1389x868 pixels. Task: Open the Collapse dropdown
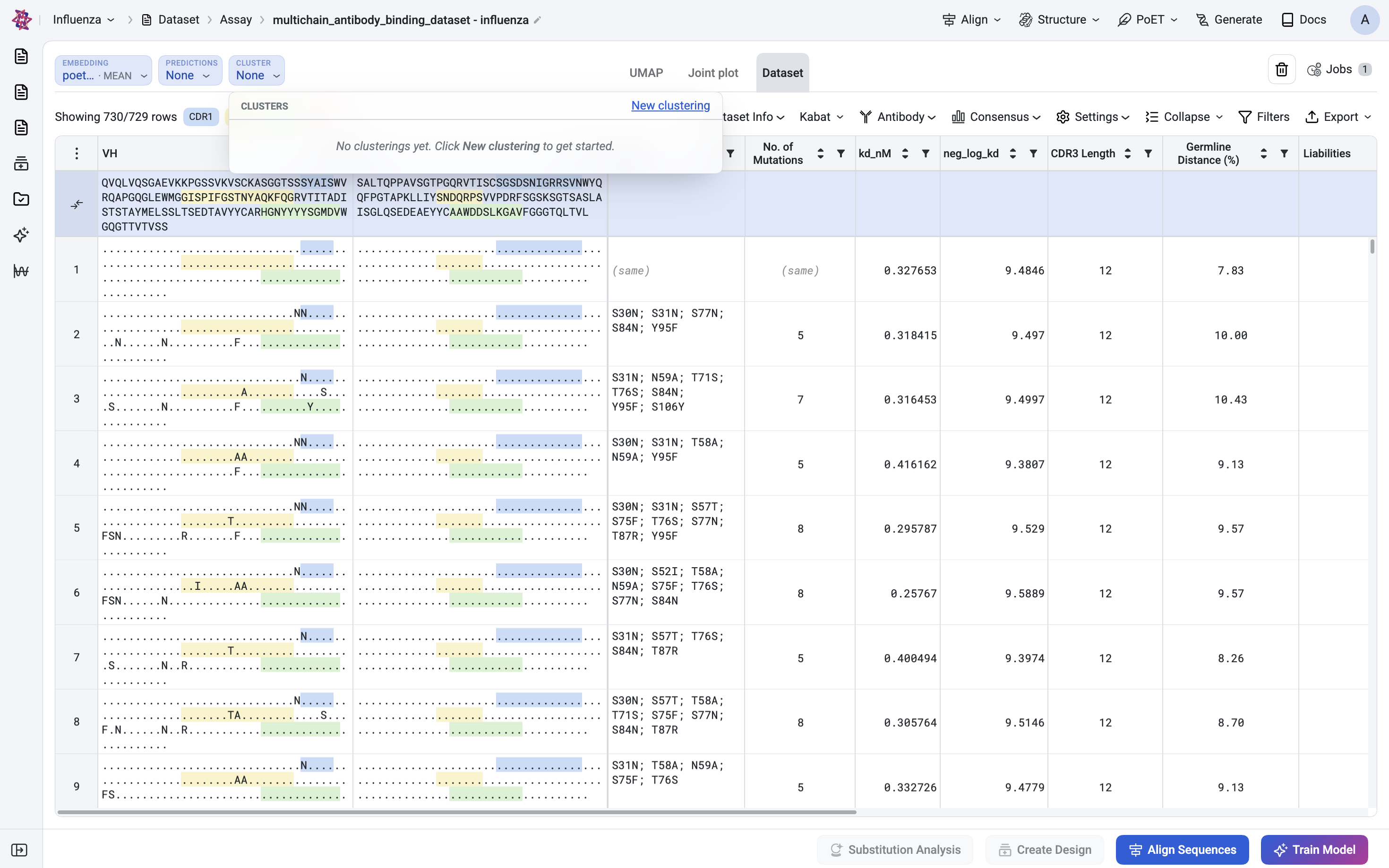click(x=1184, y=117)
